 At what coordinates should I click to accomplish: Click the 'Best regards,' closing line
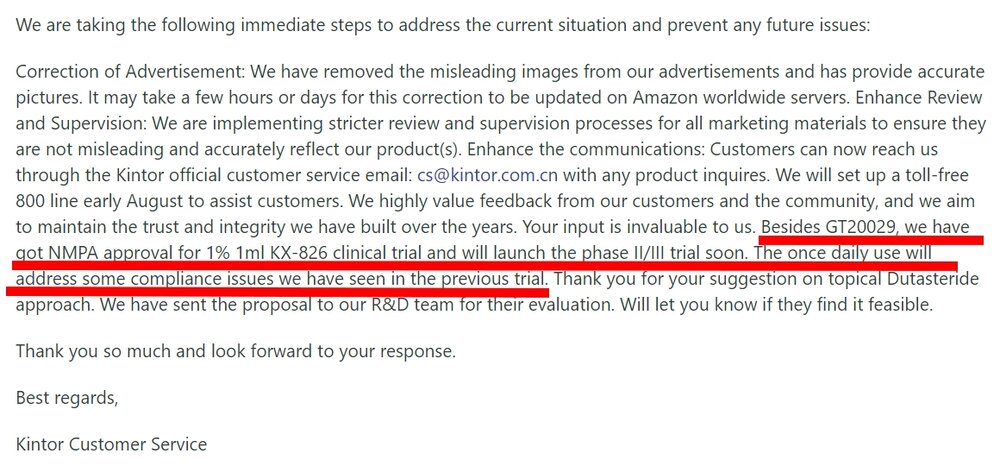pyautogui.click(x=67, y=398)
